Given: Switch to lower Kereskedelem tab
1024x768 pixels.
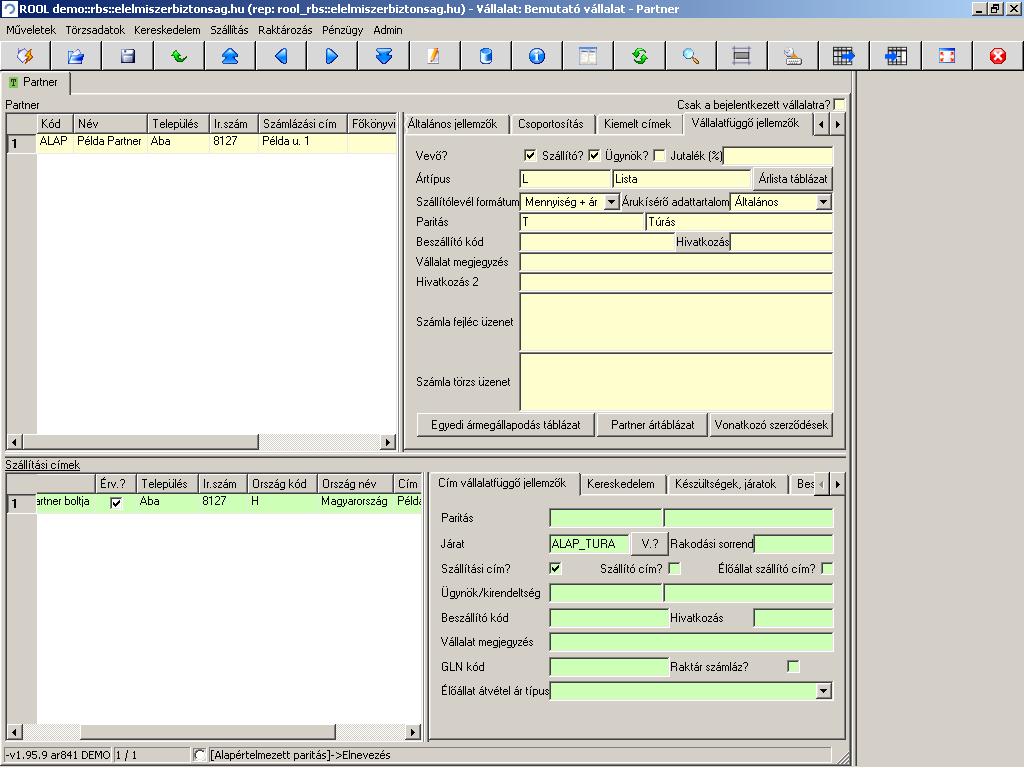Looking at the screenshot, I should point(620,484).
